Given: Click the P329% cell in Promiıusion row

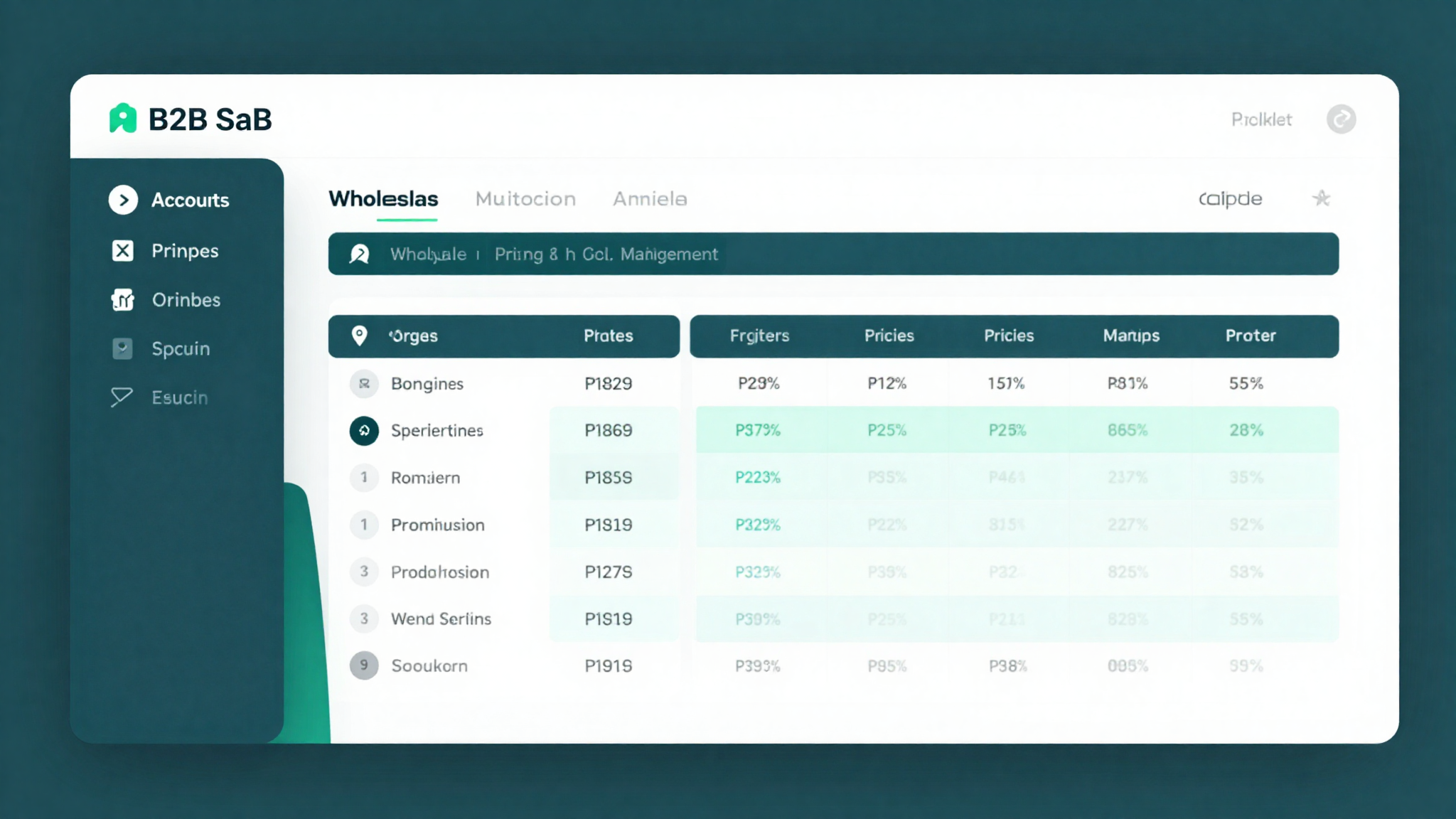Looking at the screenshot, I should (758, 525).
